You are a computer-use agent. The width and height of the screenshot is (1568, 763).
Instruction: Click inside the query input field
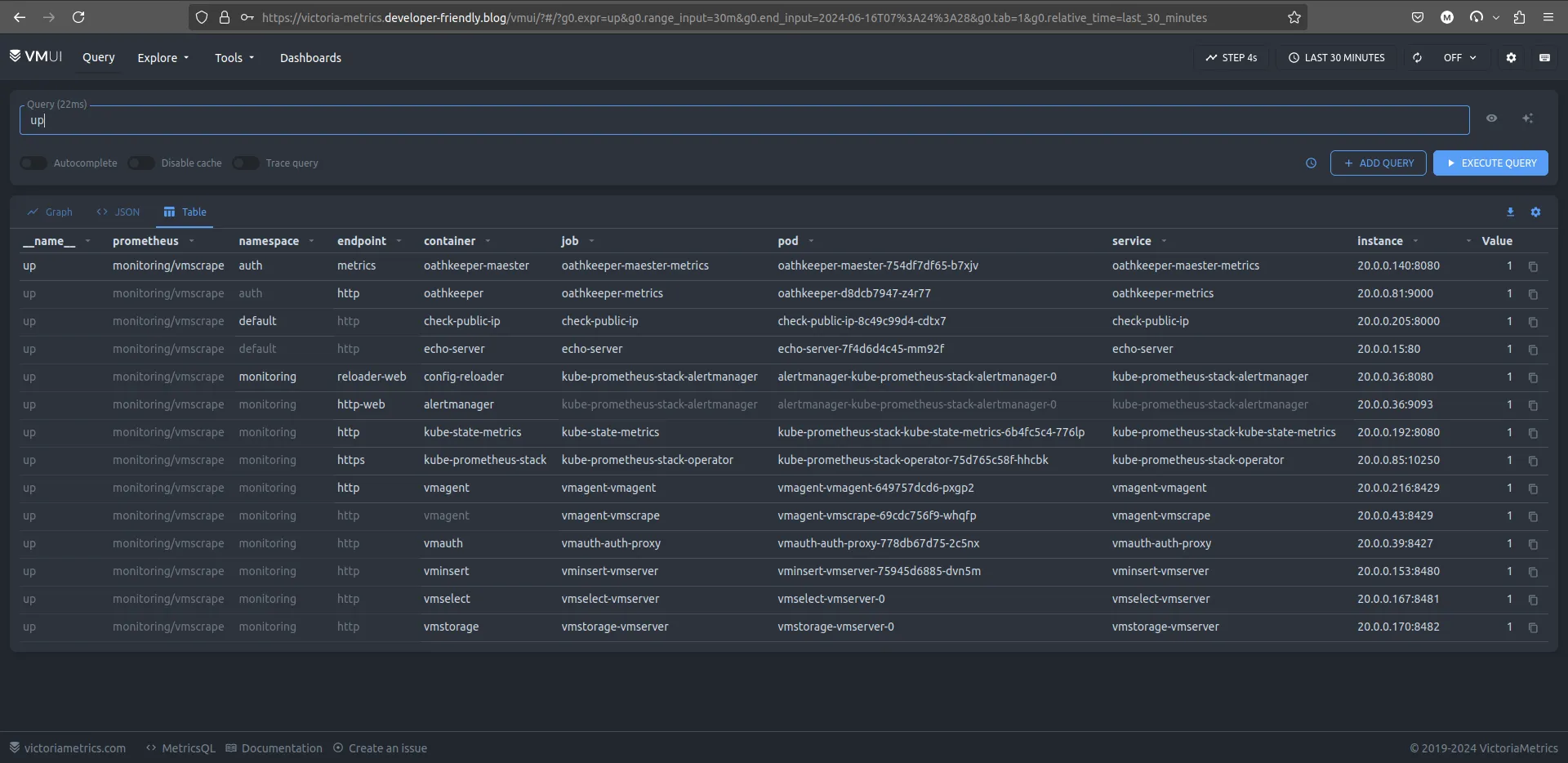pos(735,120)
